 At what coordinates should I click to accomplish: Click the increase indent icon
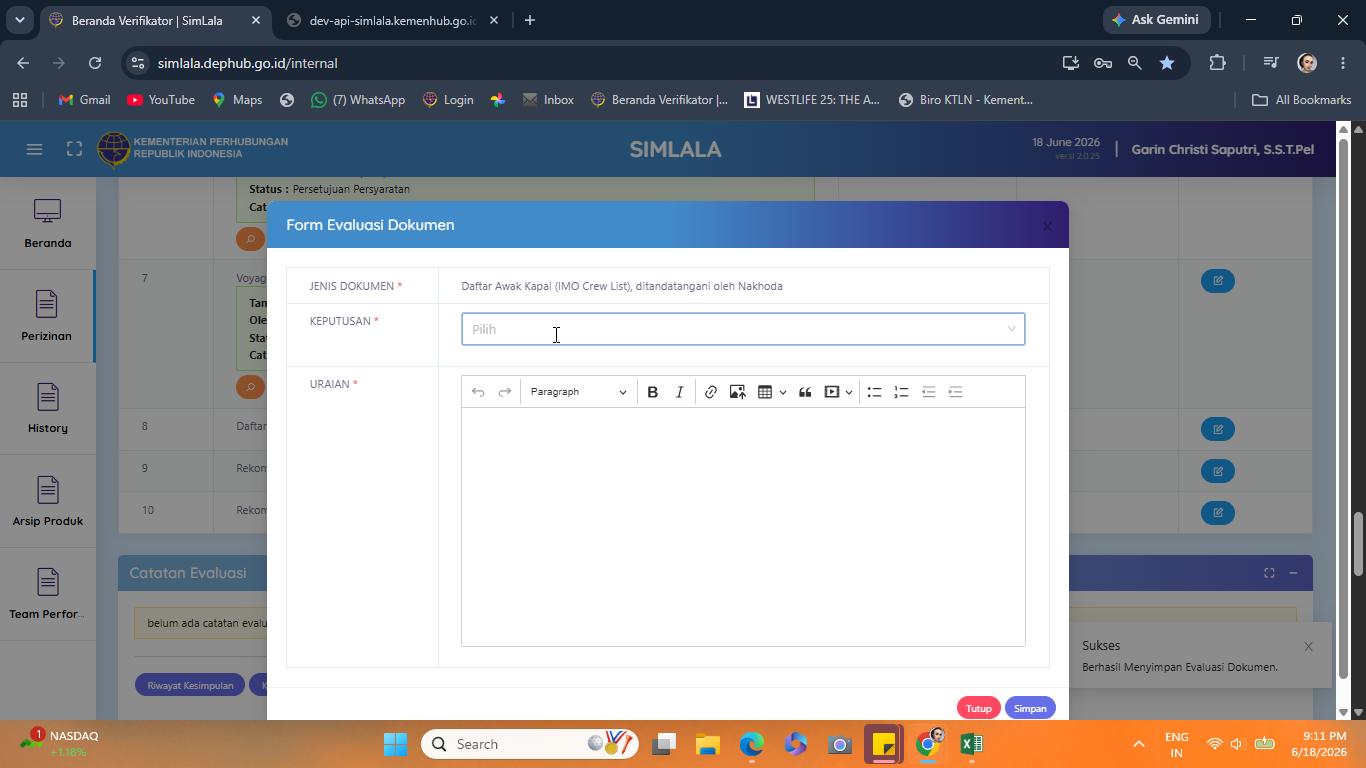[x=955, y=392]
